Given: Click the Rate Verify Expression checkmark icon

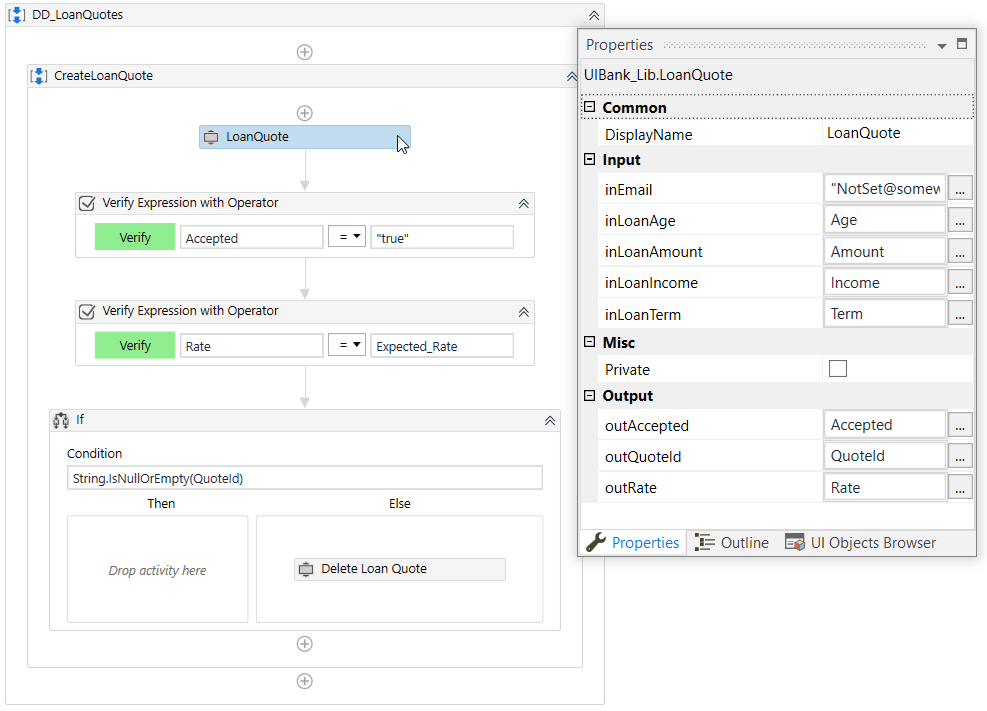Looking at the screenshot, I should [87, 311].
